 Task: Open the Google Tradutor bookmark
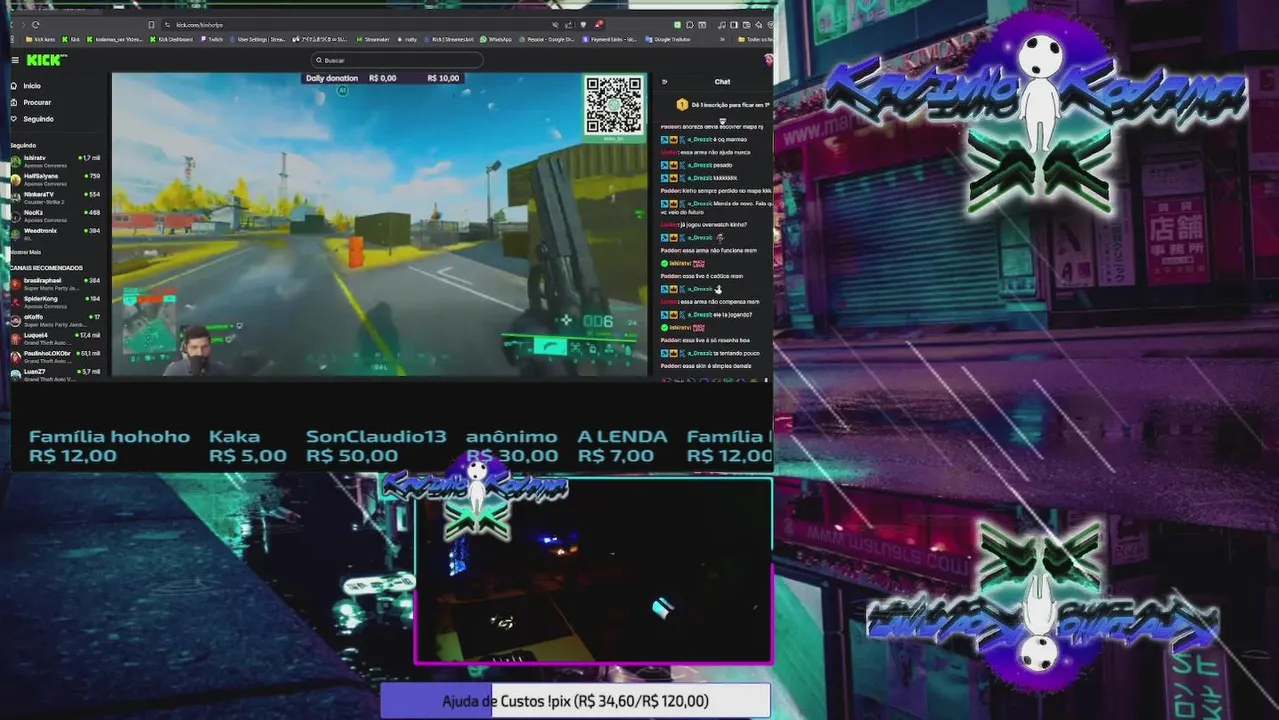point(669,39)
